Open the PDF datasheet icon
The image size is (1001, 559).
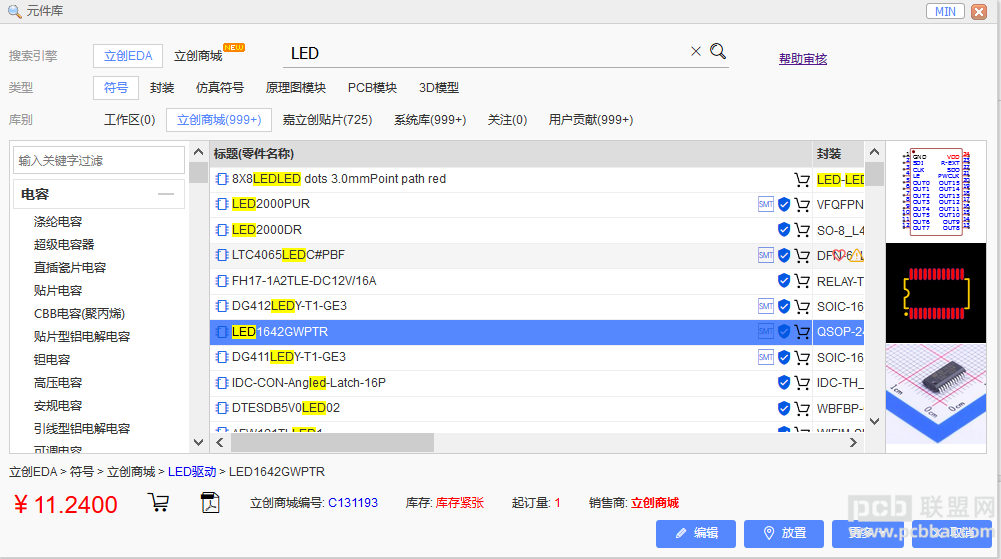(210, 503)
